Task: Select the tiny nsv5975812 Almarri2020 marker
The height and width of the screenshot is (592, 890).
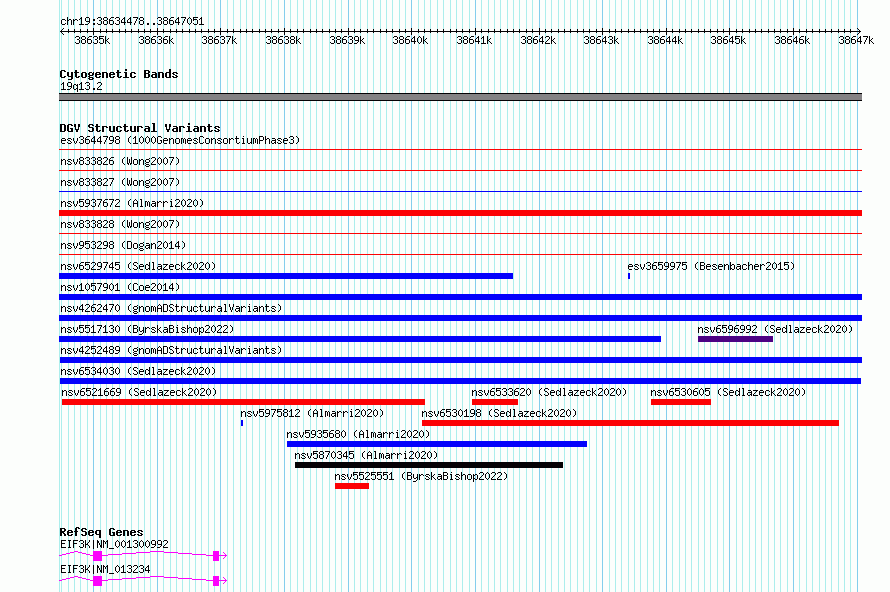Action: (242, 423)
